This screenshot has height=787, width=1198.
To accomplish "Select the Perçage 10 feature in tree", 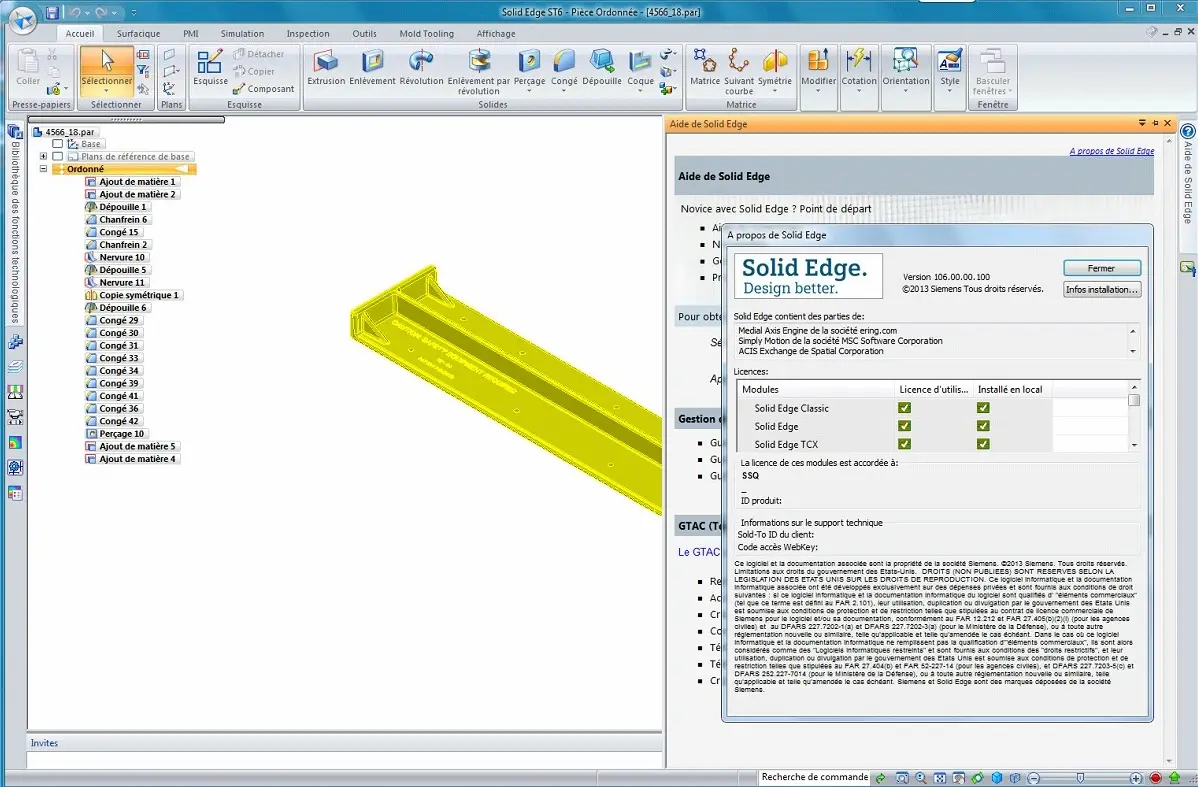I will (115, 433).
